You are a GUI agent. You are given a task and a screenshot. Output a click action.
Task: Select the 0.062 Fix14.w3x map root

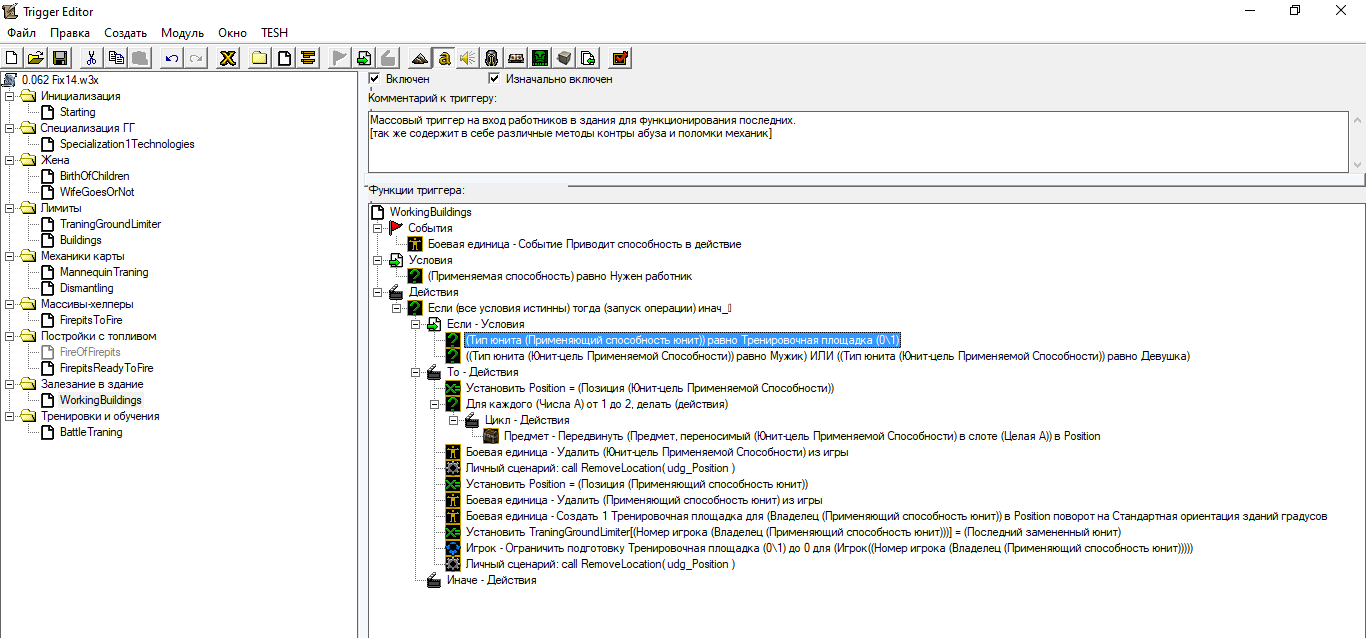tap(59, 80)
